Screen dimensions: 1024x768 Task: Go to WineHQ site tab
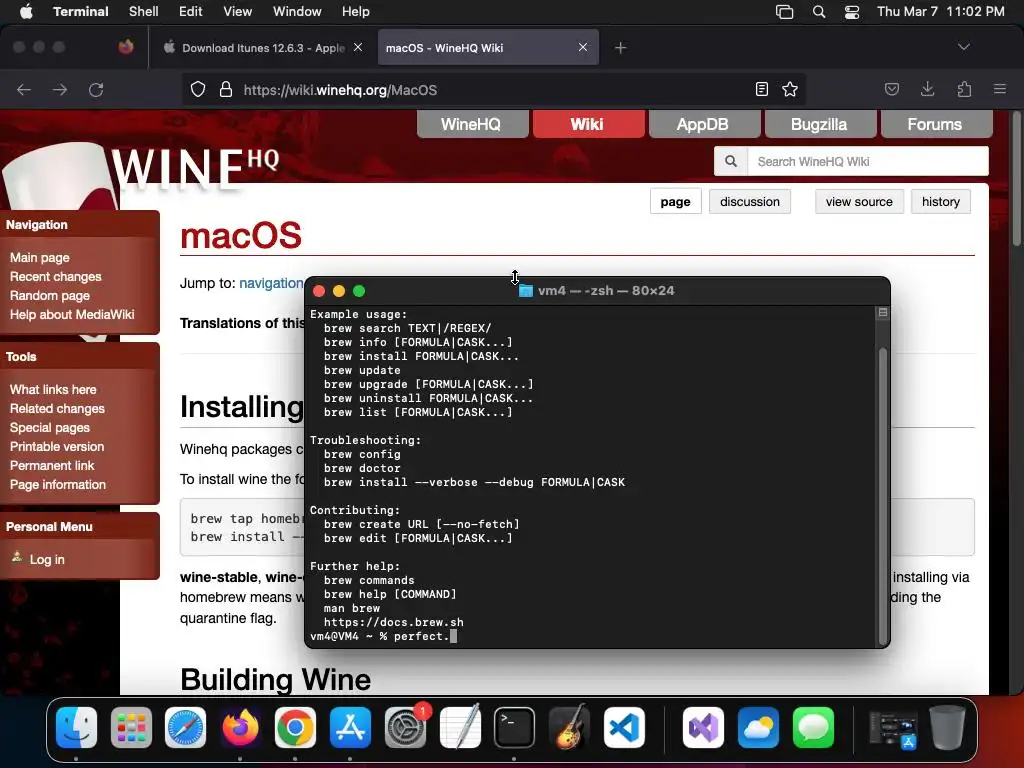pyautogui.click(x=472, y=124)
